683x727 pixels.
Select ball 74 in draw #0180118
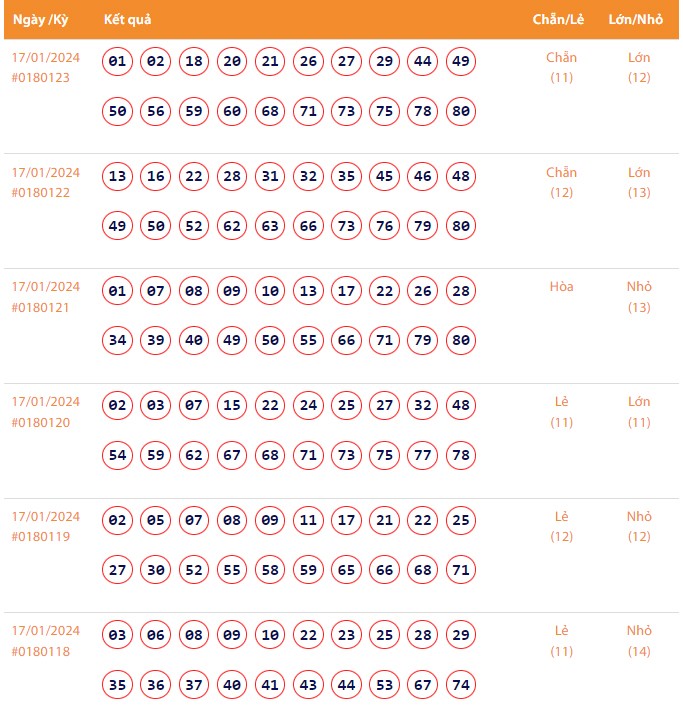click(461, 685)
